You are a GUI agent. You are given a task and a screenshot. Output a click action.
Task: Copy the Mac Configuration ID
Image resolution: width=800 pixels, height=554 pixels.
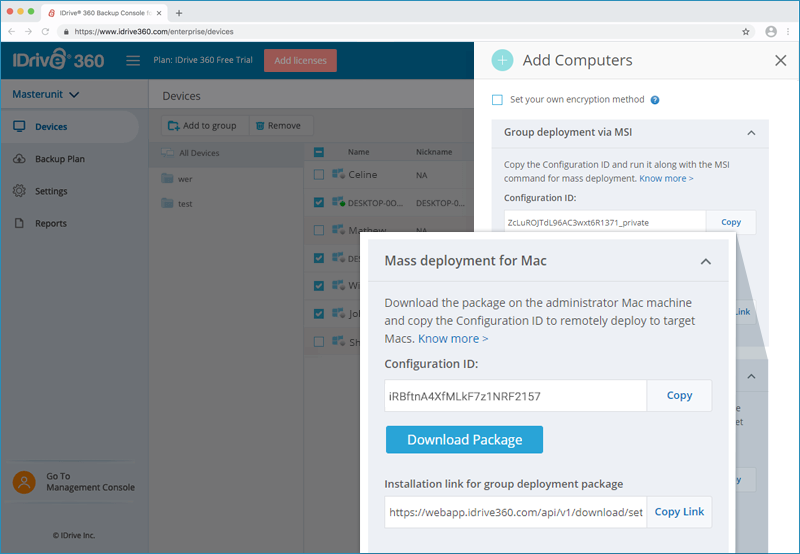coord(679,395)
